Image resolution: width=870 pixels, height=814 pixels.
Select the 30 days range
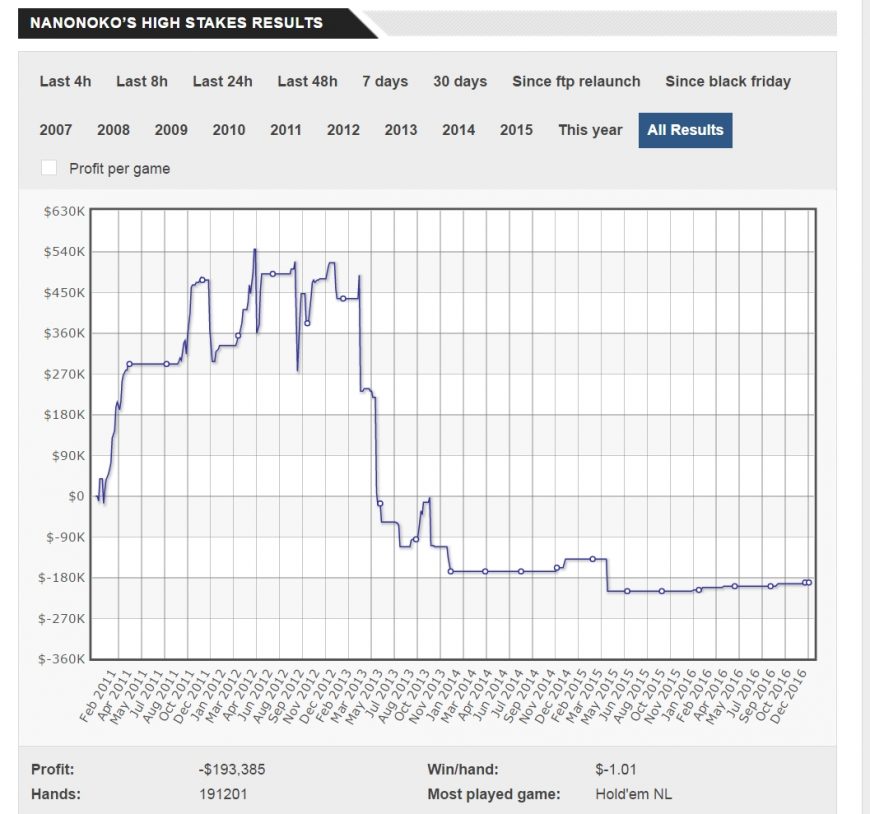[460, 81]
